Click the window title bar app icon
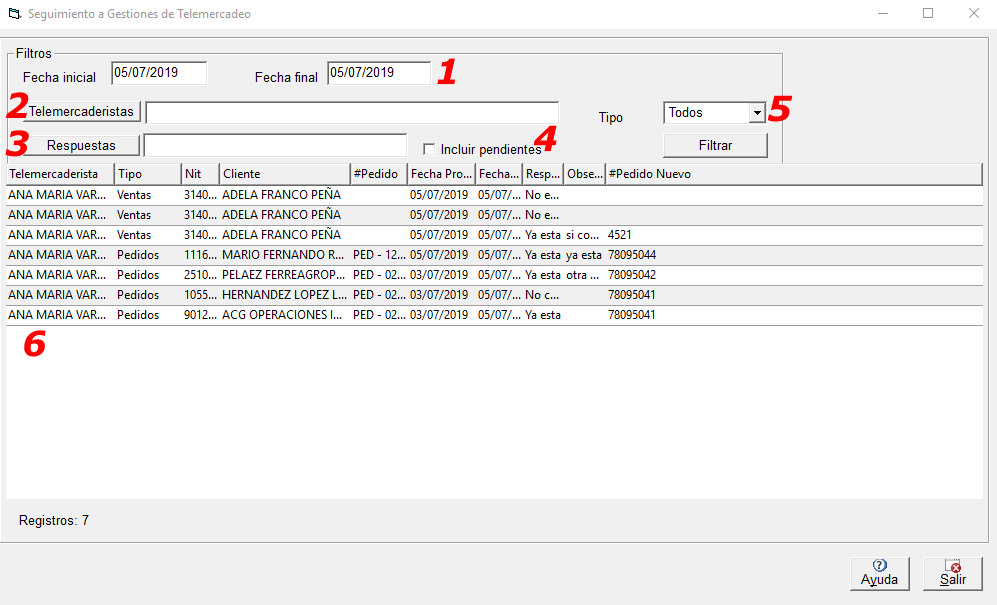997x605 pixels. (13, 14)
